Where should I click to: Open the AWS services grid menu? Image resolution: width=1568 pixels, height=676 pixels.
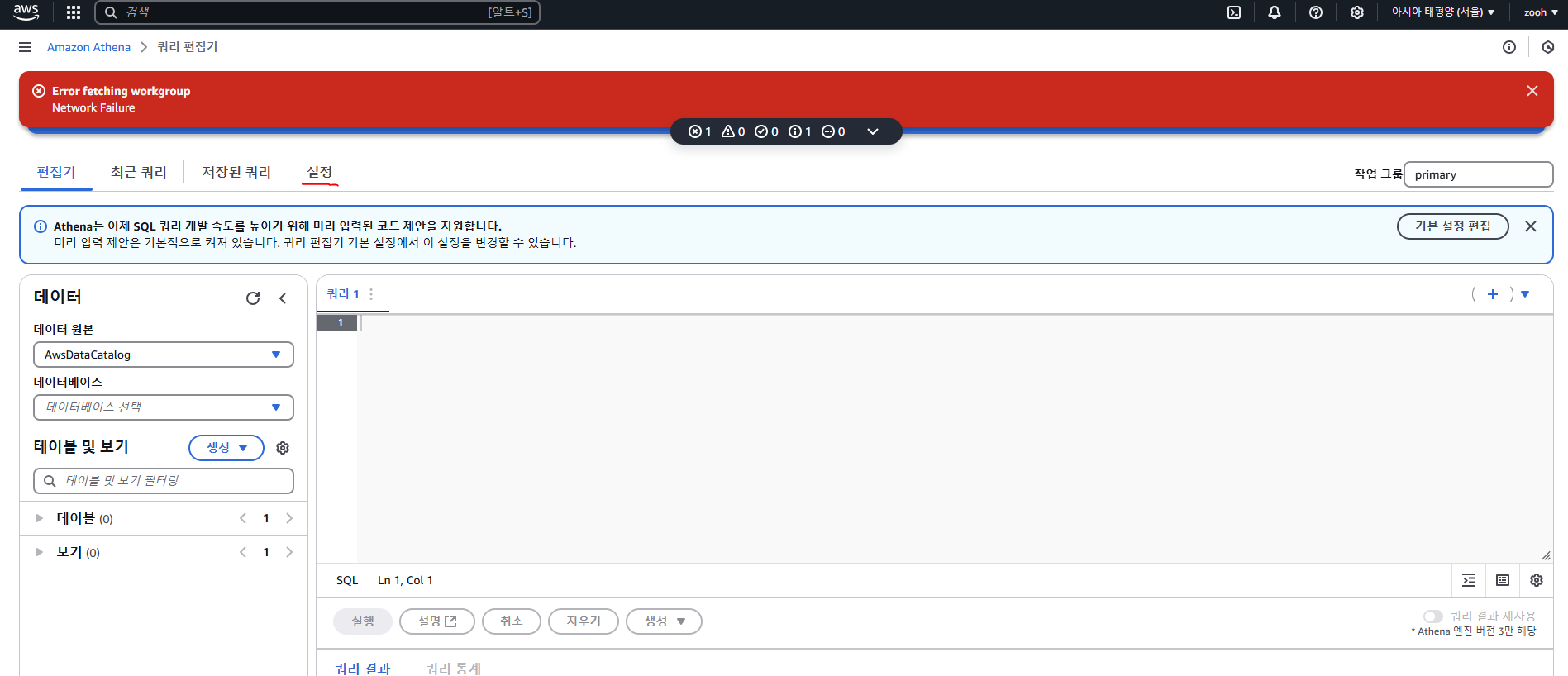74,12
